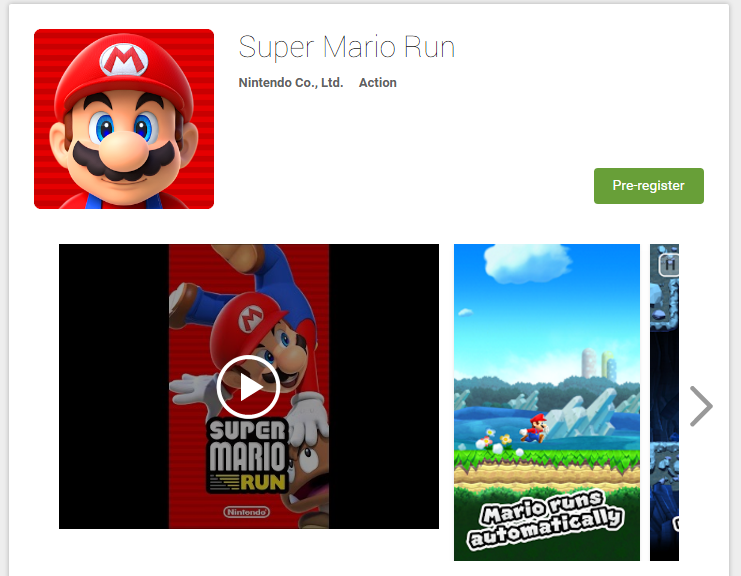Viewport: 741px width, 576px height.
Task: Open the partially visible cave screenshot
Action: tap(664, 402)
